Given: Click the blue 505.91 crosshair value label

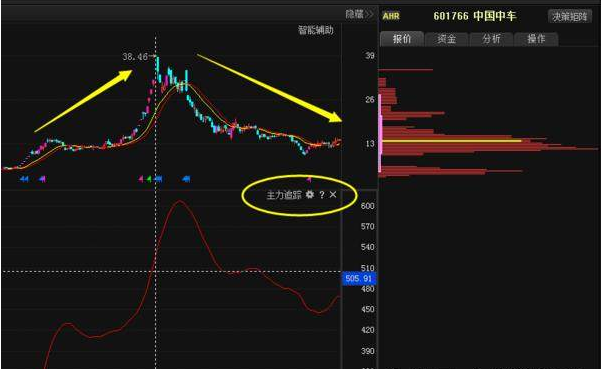Looking at the screenshot, I should click(359, 278).
